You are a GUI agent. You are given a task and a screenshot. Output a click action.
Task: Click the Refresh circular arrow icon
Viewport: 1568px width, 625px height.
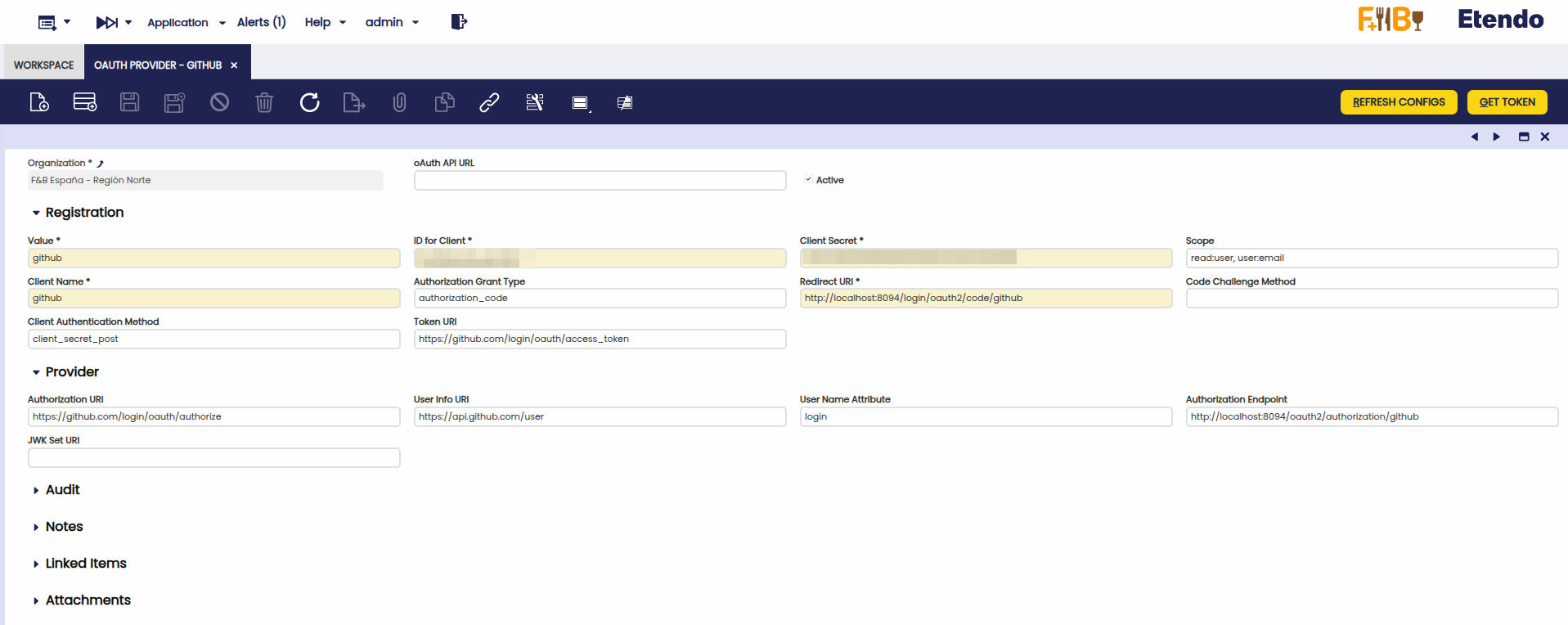[x=309, y=102]
